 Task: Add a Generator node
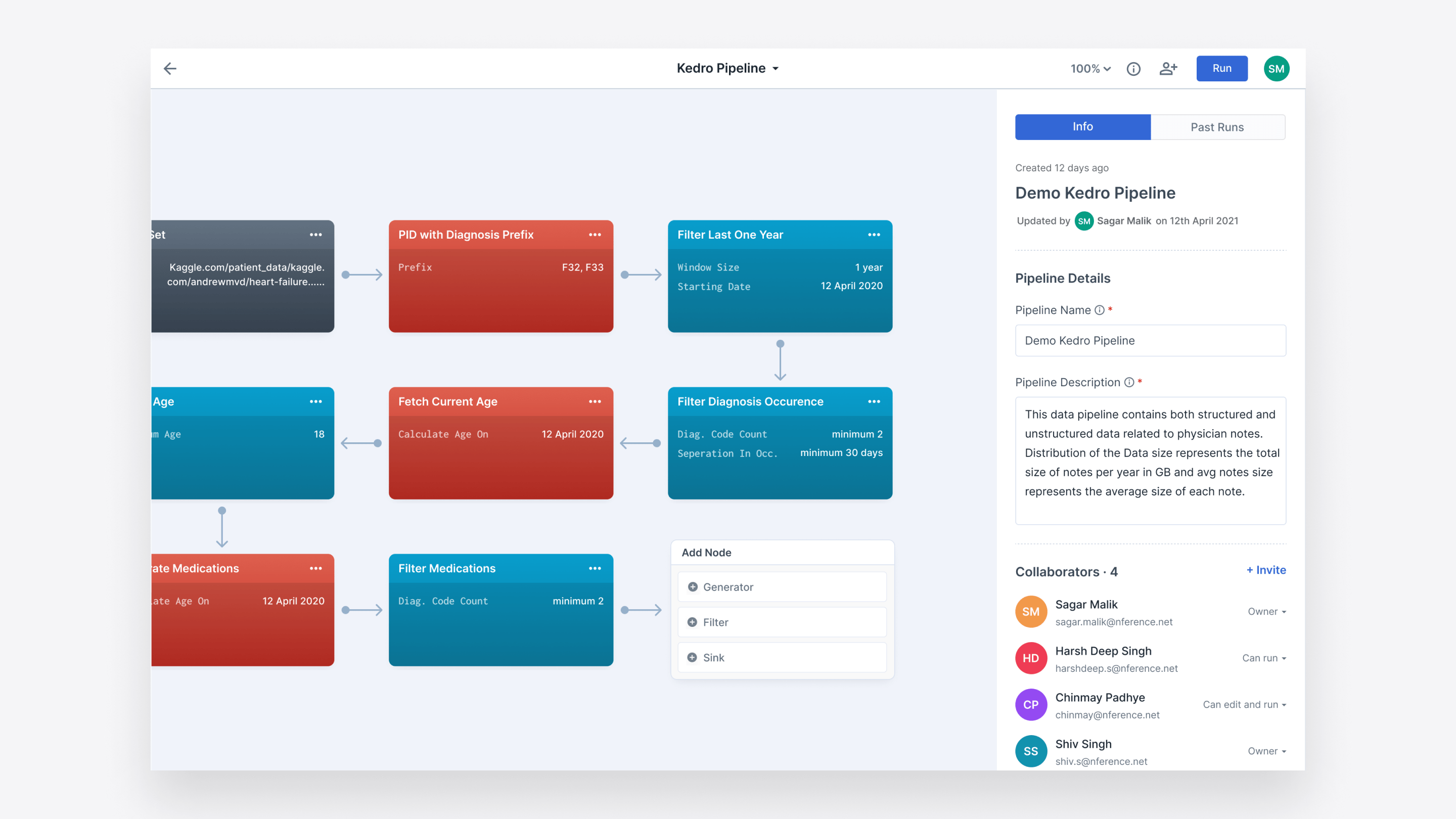click(782, 586)
